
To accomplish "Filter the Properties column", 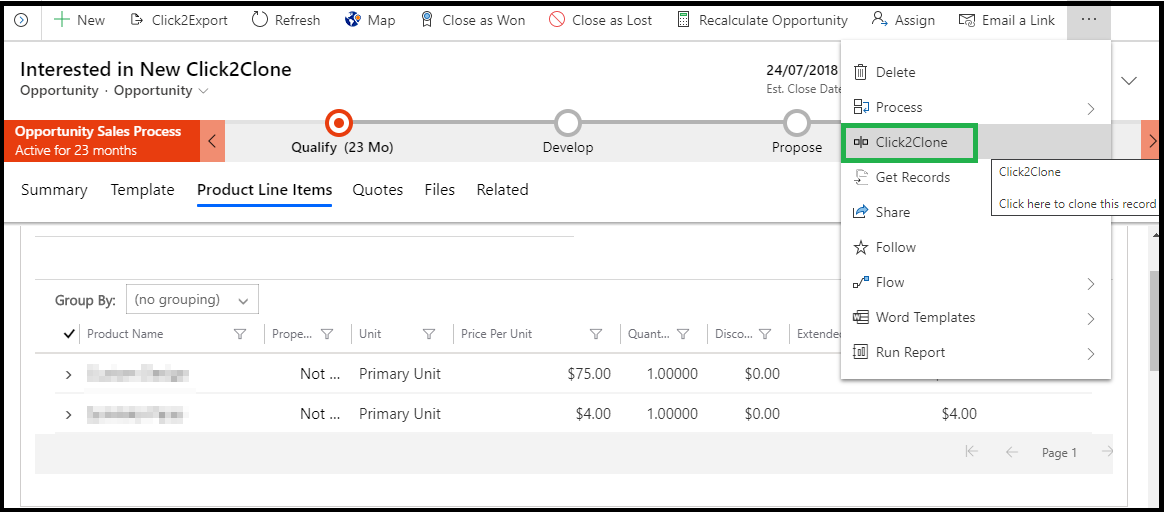I will tap(327, 334).
